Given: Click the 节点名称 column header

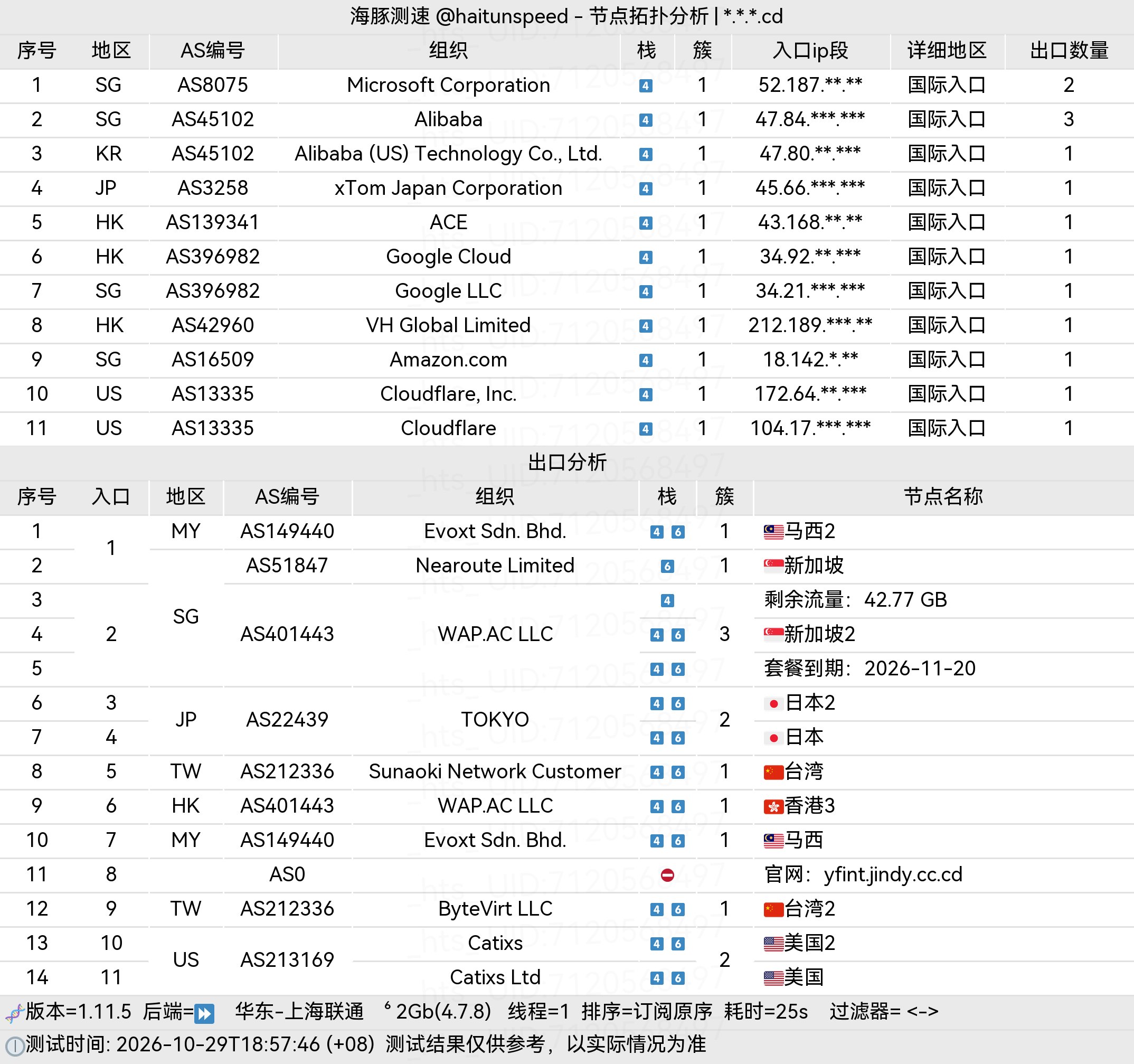Looking at the screenshot, I should 943,496.
